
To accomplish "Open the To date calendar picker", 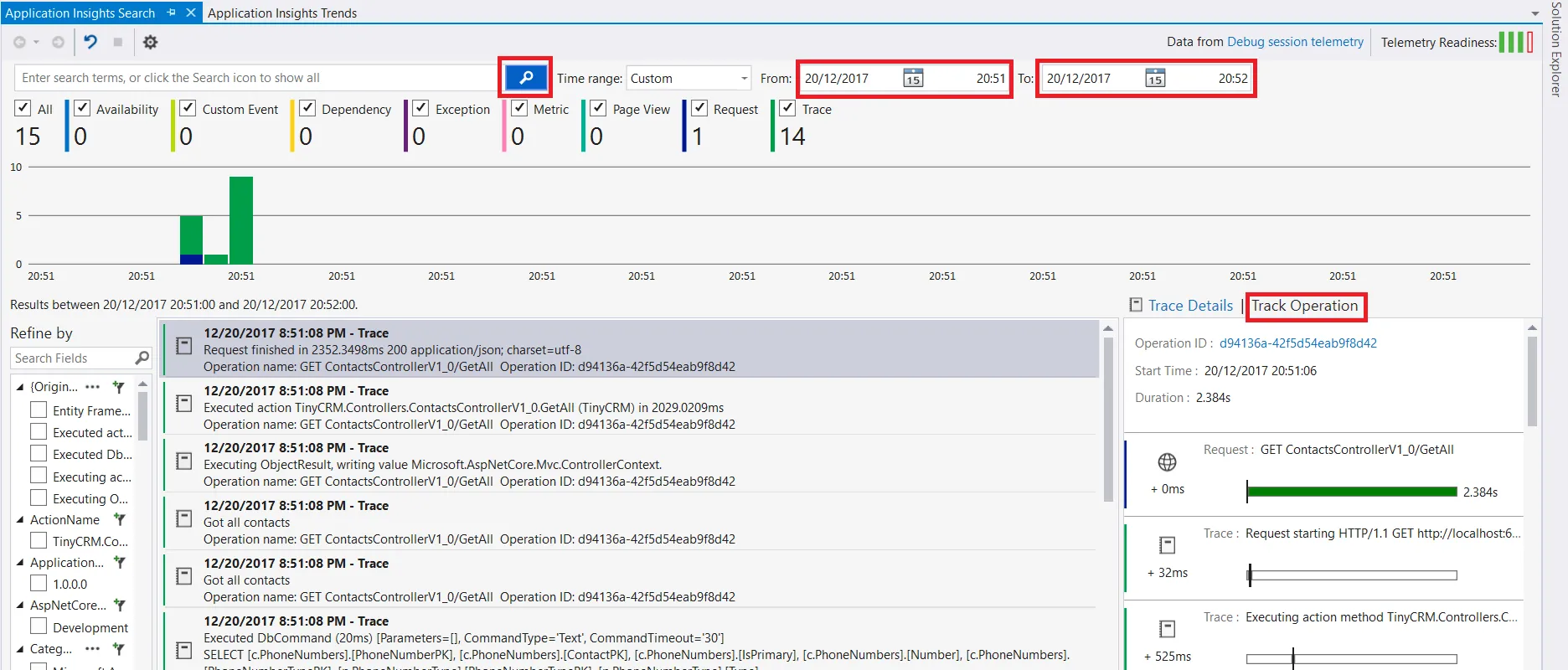I will pos(1155,78).
